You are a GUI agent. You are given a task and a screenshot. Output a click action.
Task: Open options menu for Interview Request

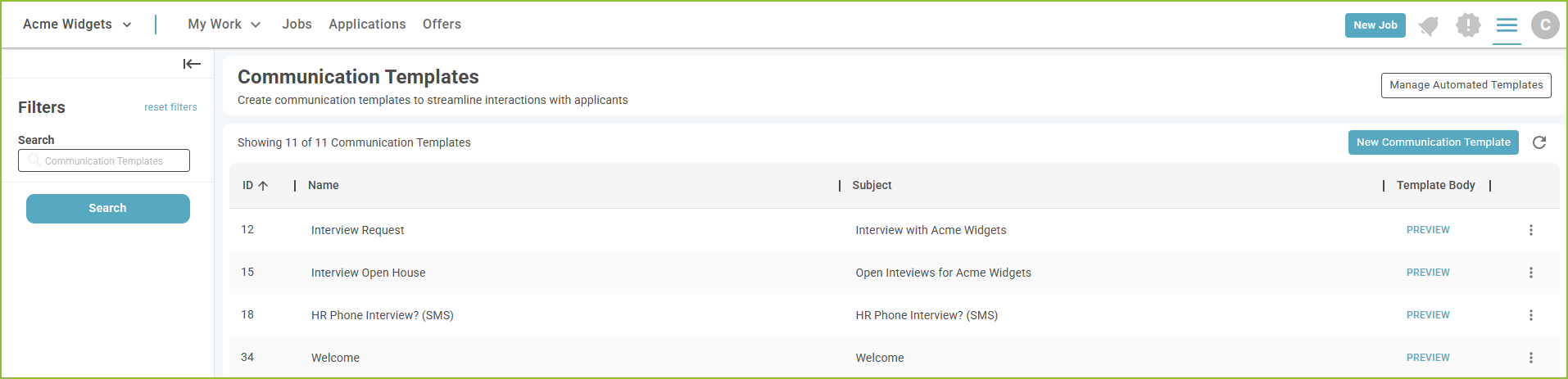point(1530,230)
